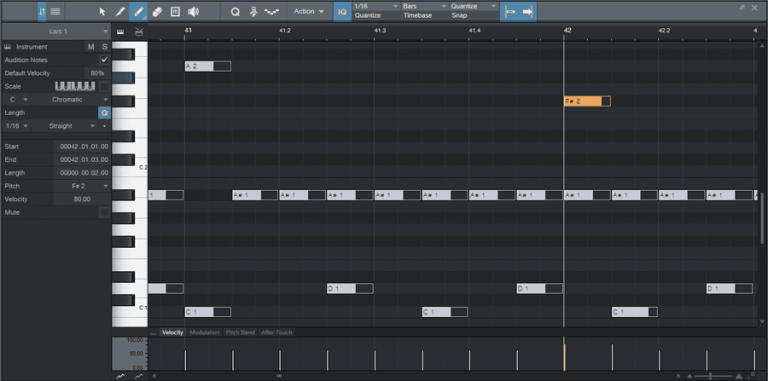The image size is (768, 381).
Task: Open the Action menu
Action: (x=309, y=11)
